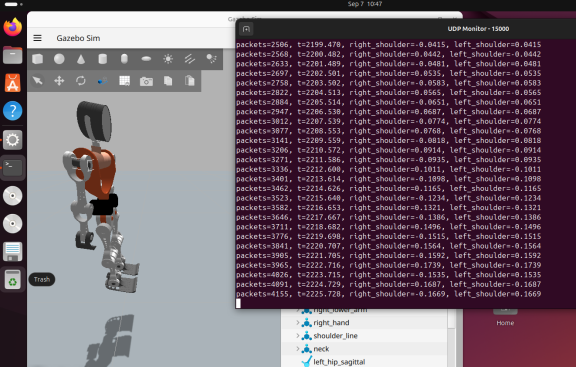
Task: Activate the select arrow mode
Action: 38,81
